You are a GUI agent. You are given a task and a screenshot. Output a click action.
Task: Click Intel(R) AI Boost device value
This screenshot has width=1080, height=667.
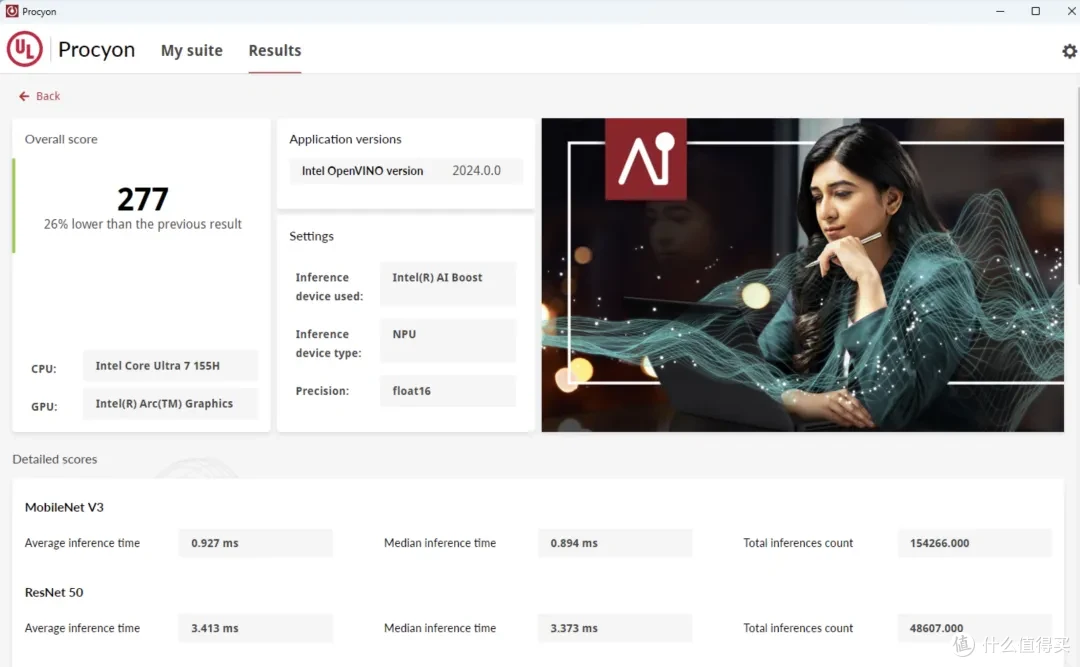[448, 283]
